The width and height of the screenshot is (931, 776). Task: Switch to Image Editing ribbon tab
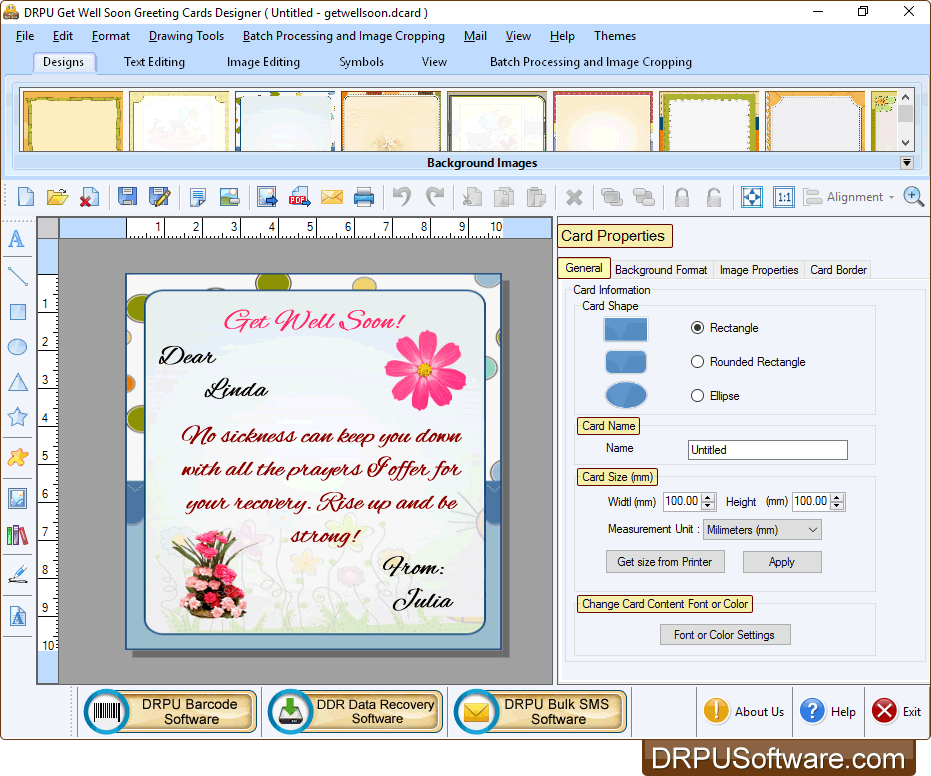point(263,62)
